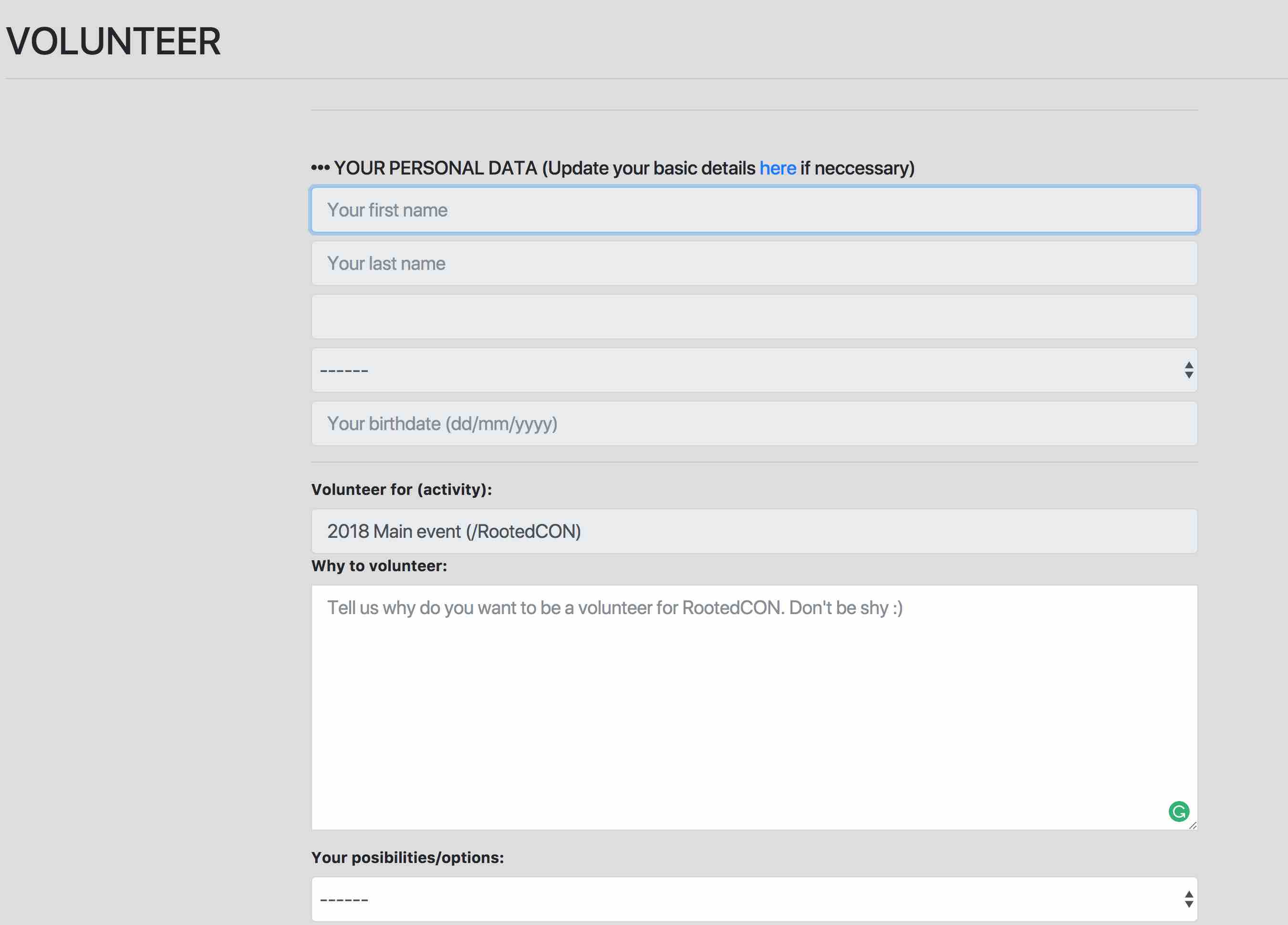Select the empty field below last name

click(x=754, y=317)
